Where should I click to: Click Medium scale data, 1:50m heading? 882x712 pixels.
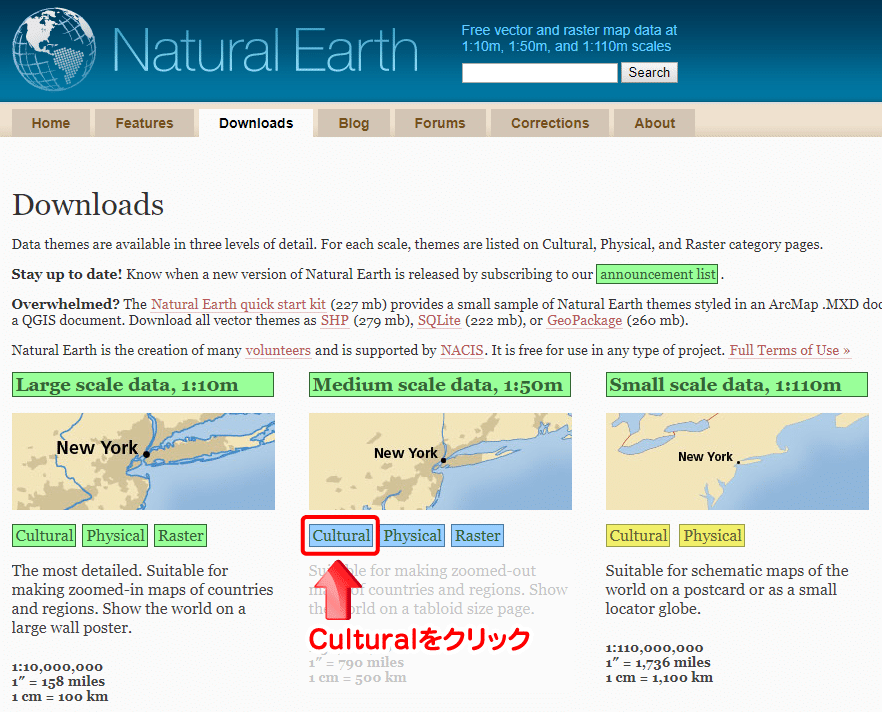coord(440,385)
